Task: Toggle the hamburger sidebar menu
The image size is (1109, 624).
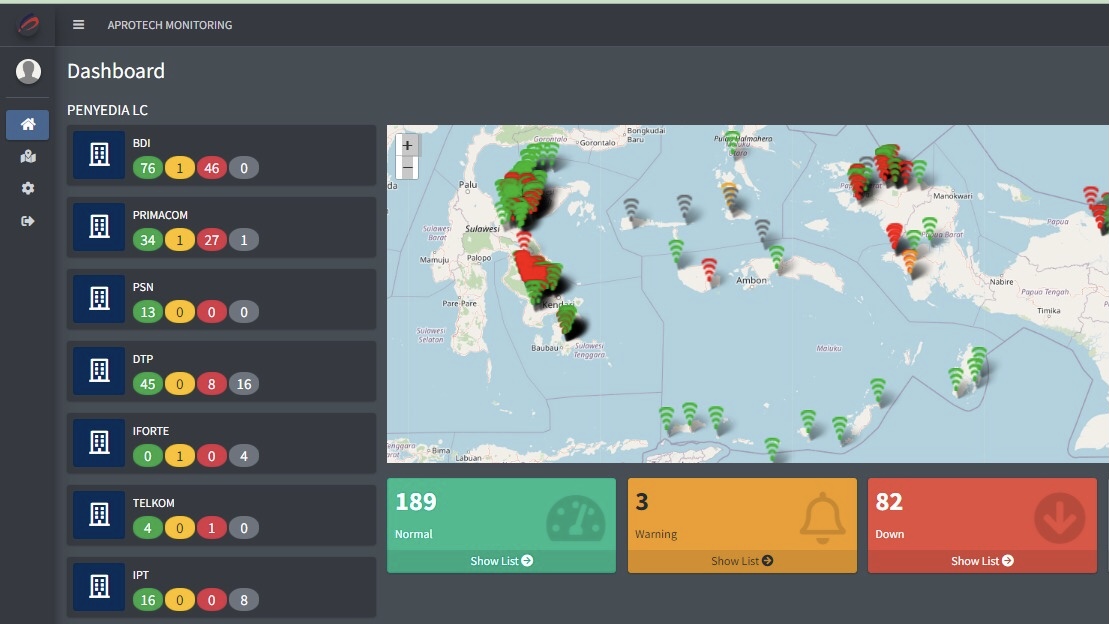Action: pyautogui.click(x=79, y=25)
